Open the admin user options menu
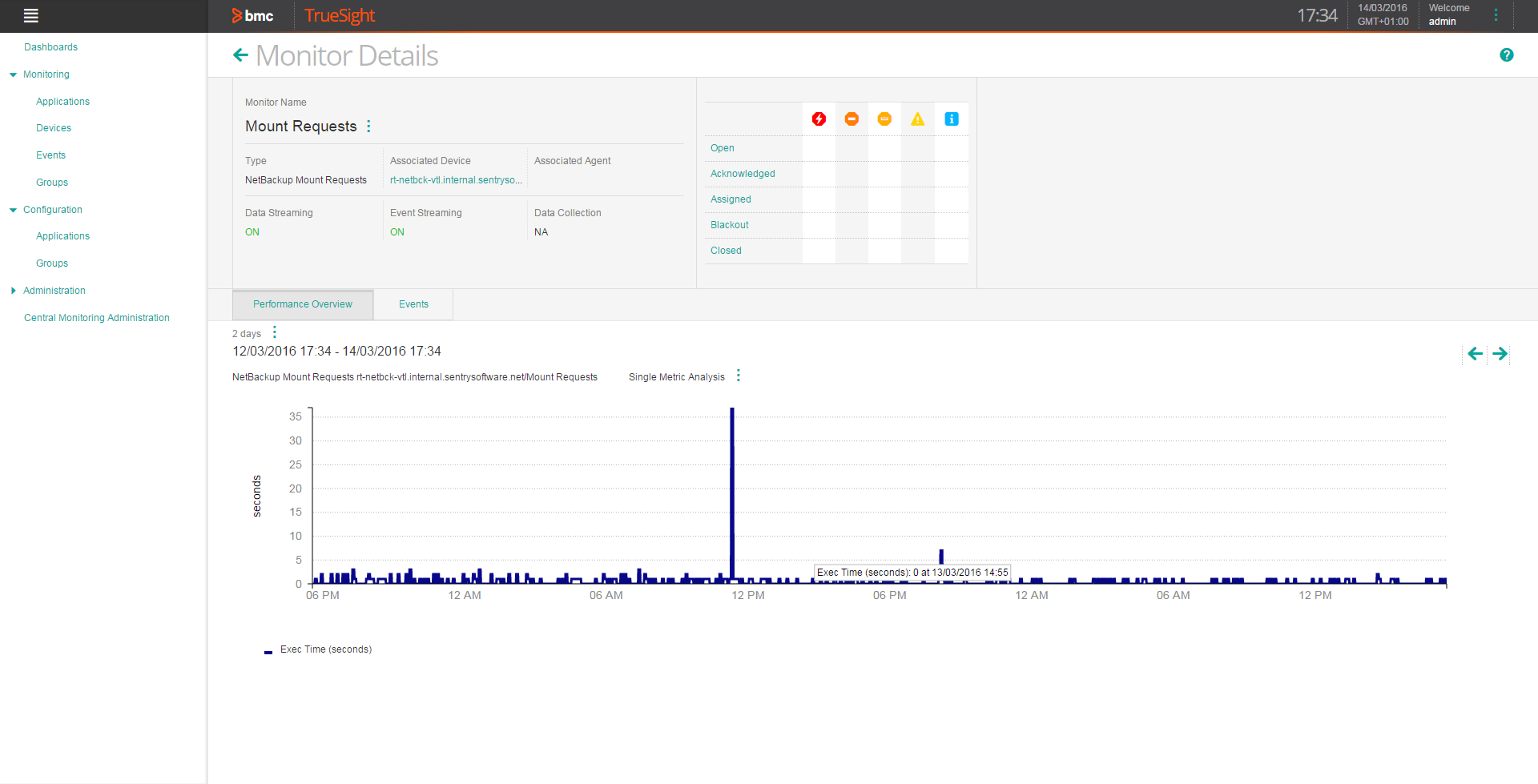 (1496, 15)
